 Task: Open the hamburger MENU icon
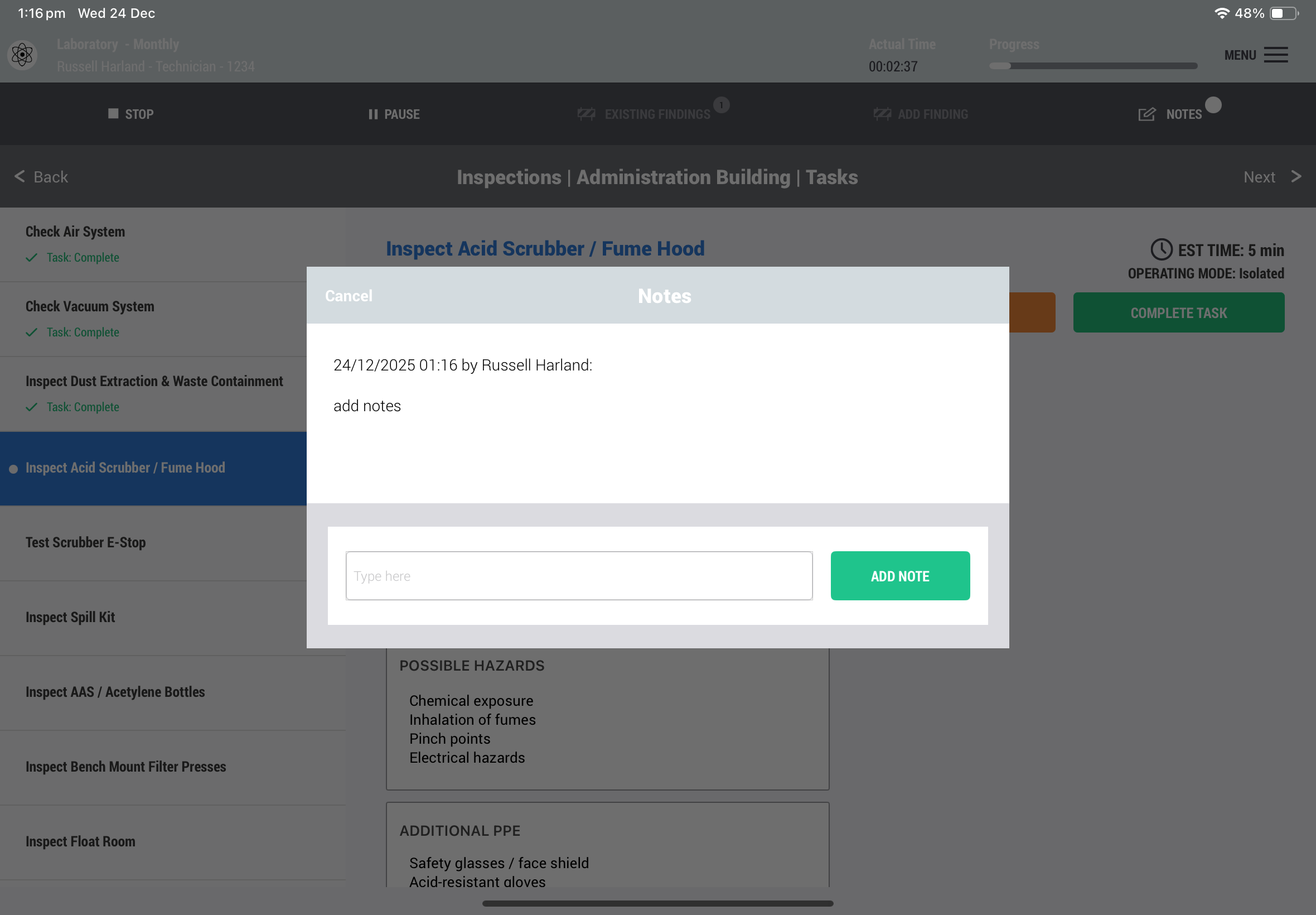(1275, 55)
